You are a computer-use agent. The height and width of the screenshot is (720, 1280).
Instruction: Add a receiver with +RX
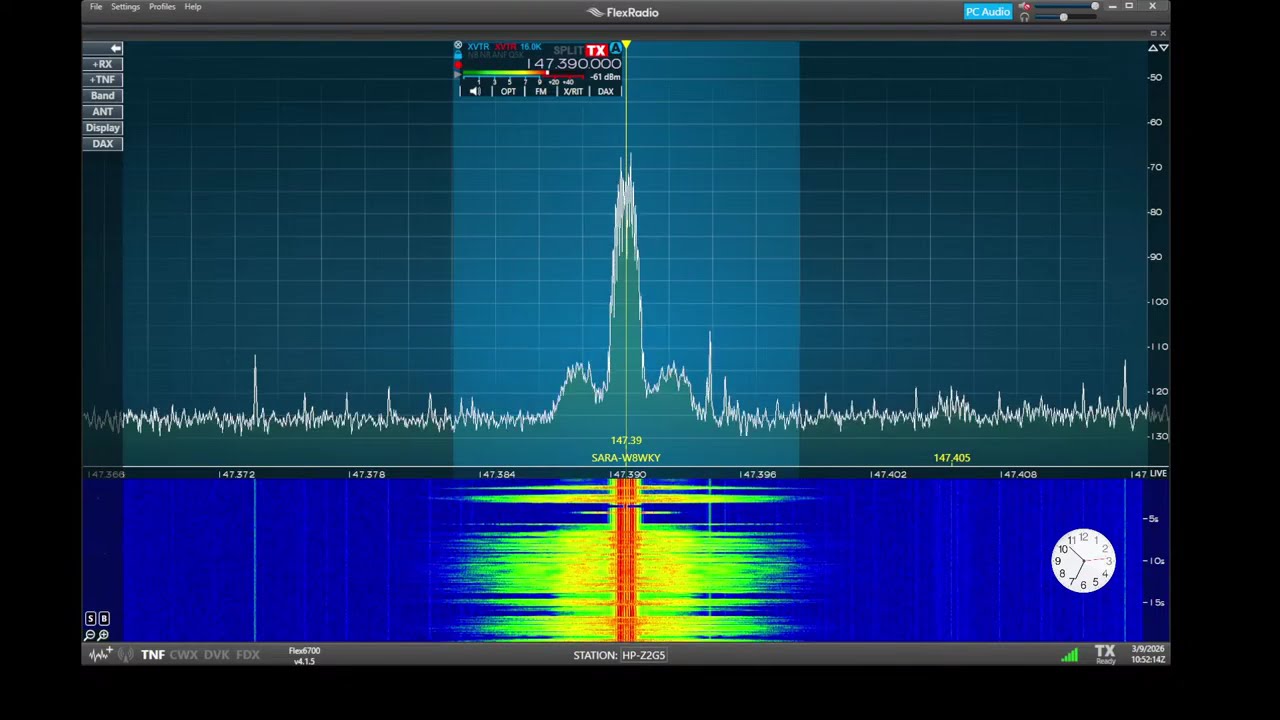[x=102, y=64]
